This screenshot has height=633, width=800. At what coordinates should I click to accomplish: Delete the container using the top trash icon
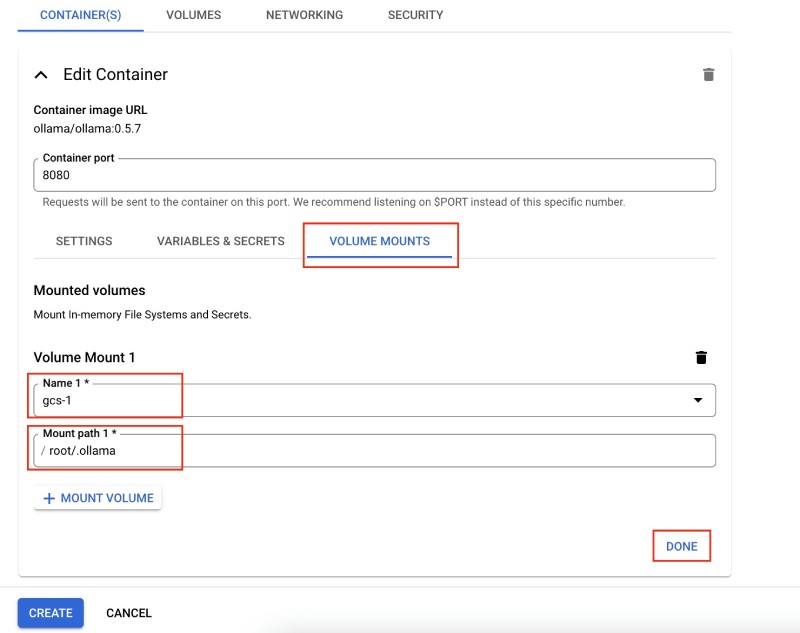708,75
